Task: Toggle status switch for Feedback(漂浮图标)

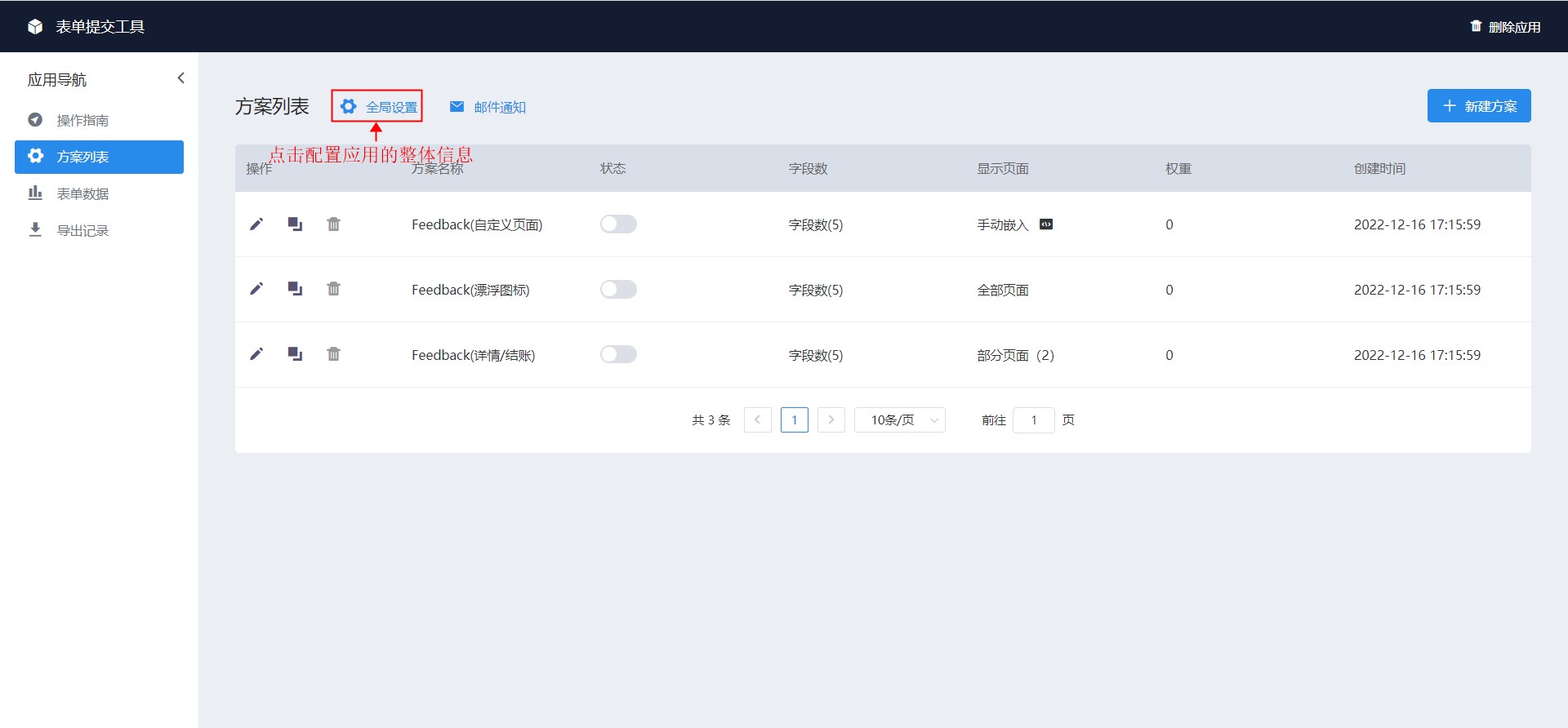Action: click(x=618, y=289)
